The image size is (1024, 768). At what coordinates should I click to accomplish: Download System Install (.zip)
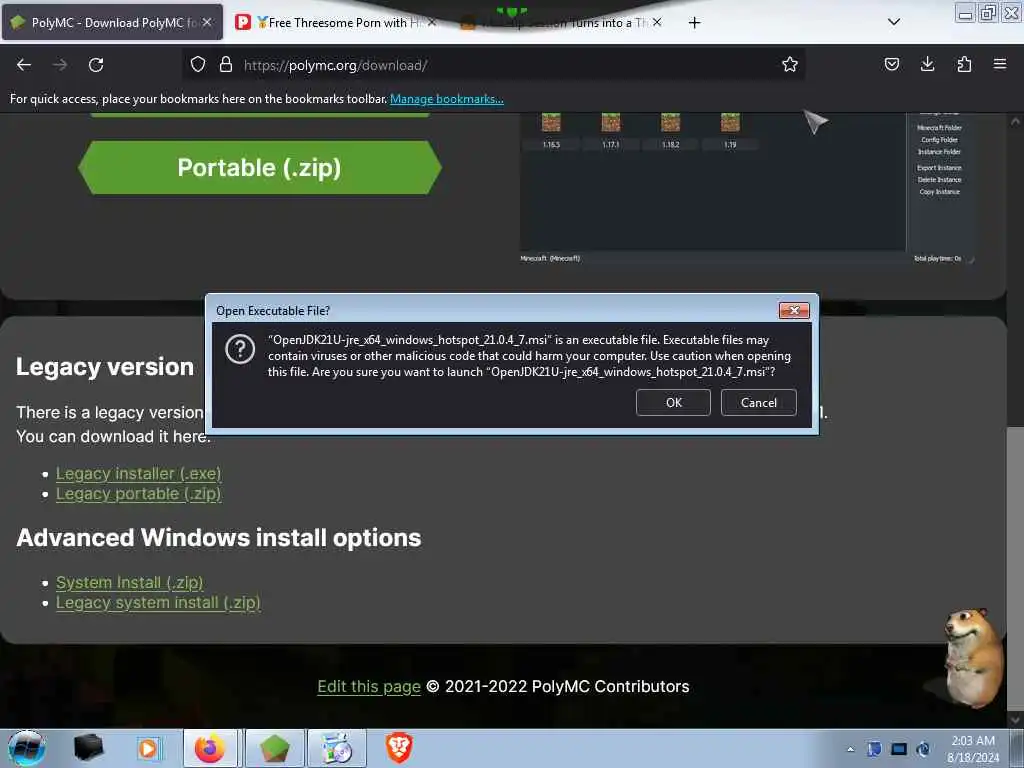[129, 582]
